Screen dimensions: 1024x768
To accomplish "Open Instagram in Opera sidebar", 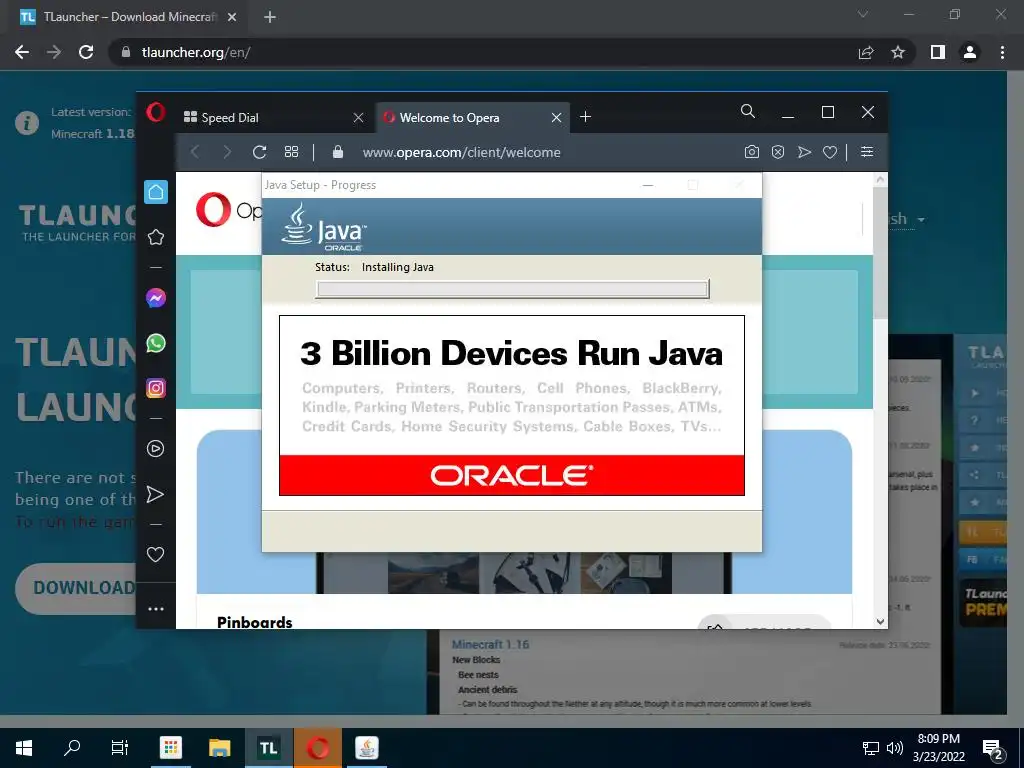I will (x=155, y=388).
